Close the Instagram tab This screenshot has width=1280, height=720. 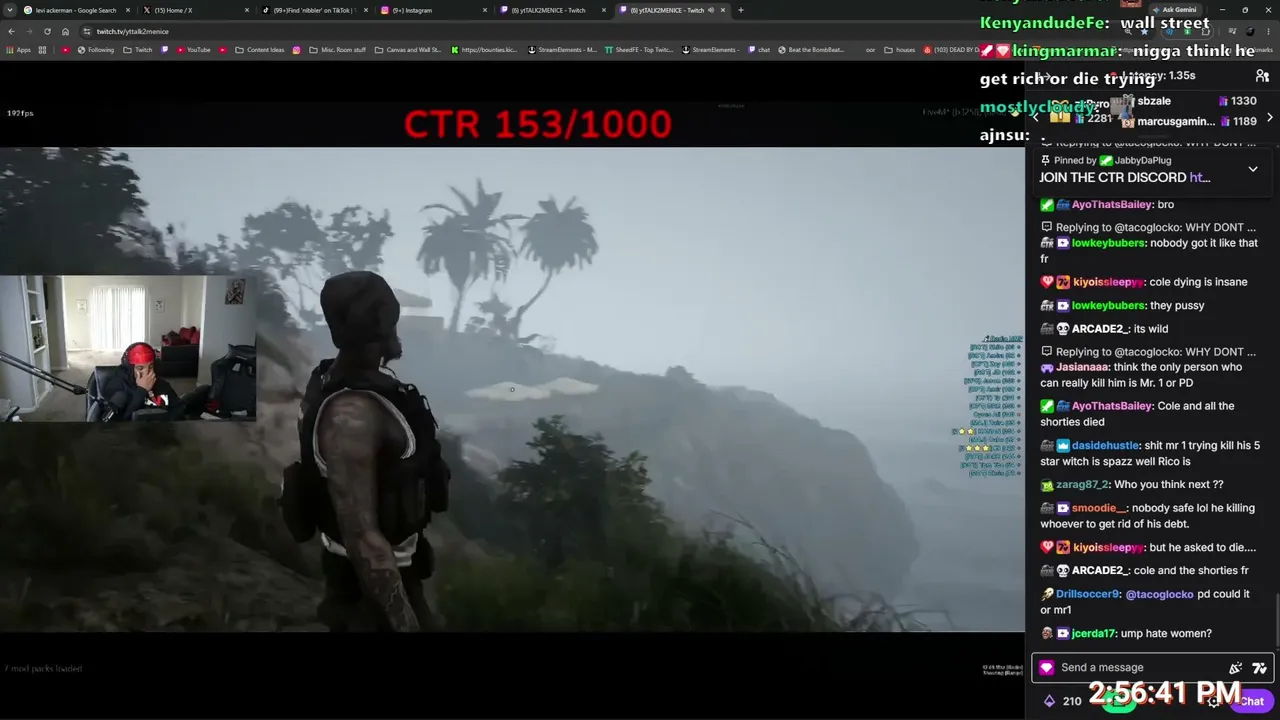click(x=485, y=10)
